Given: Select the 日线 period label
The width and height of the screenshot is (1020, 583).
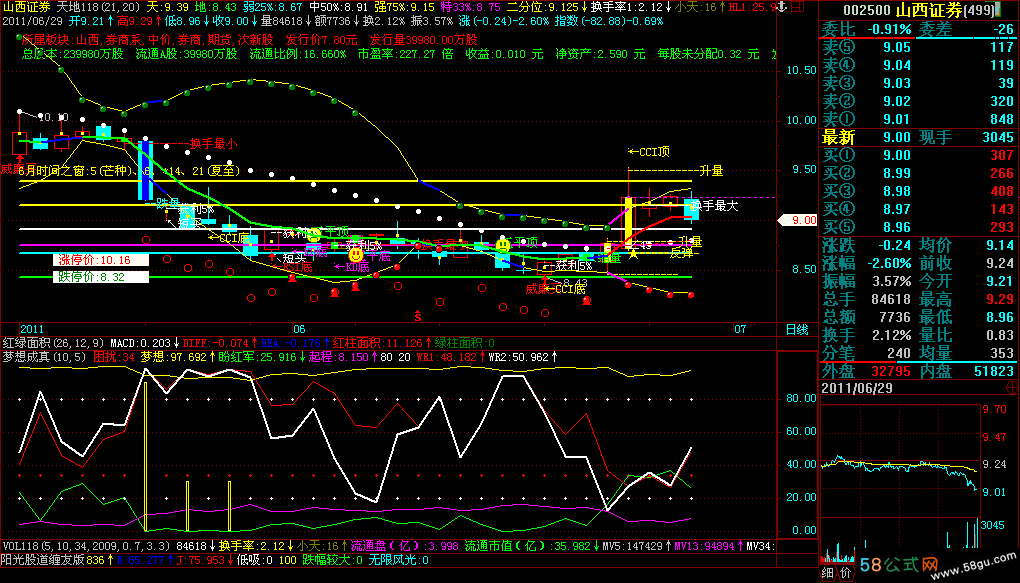Looking at the screenshot, I should coord(797,329).
